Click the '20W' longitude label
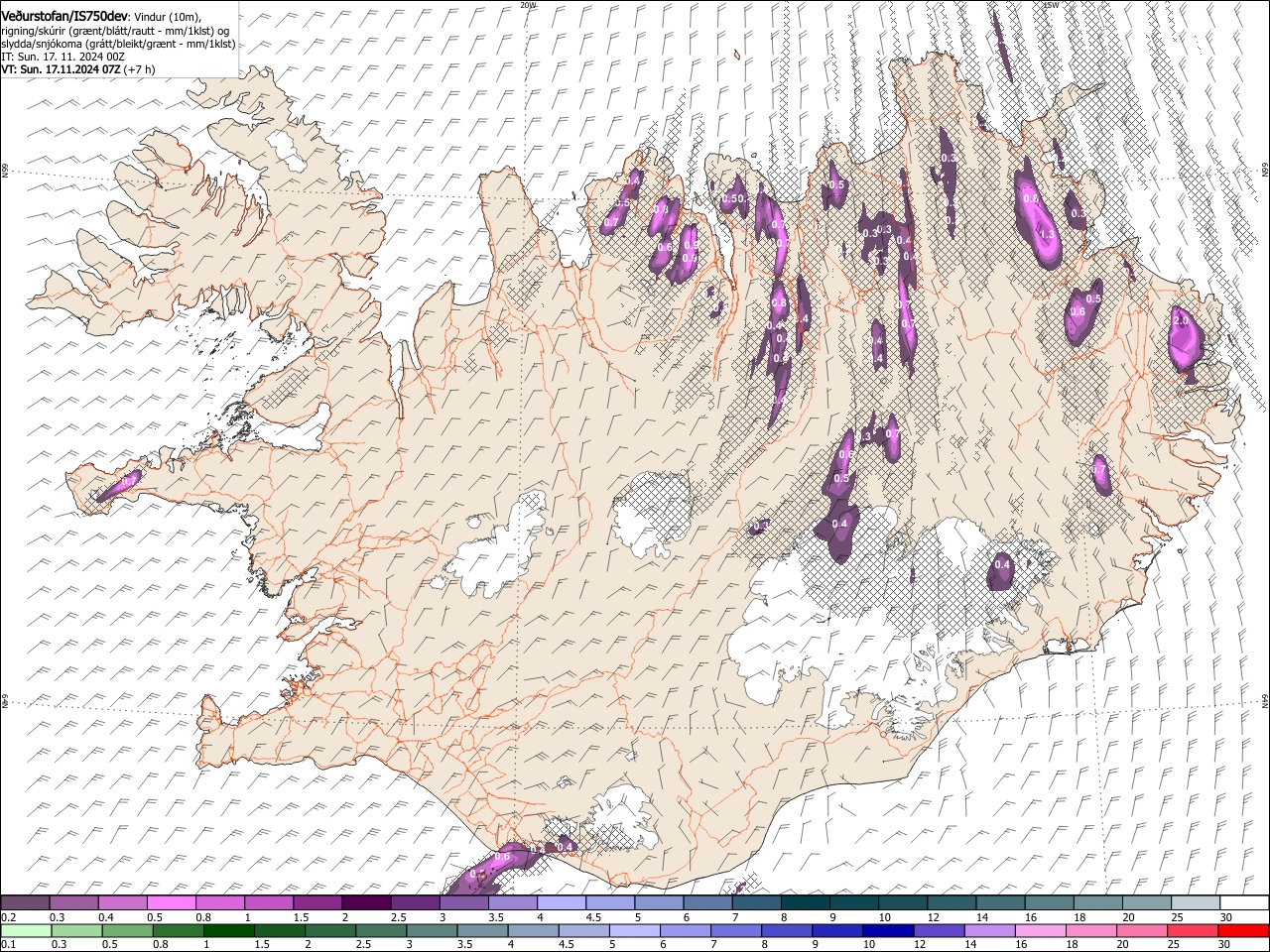 point(528,5)
